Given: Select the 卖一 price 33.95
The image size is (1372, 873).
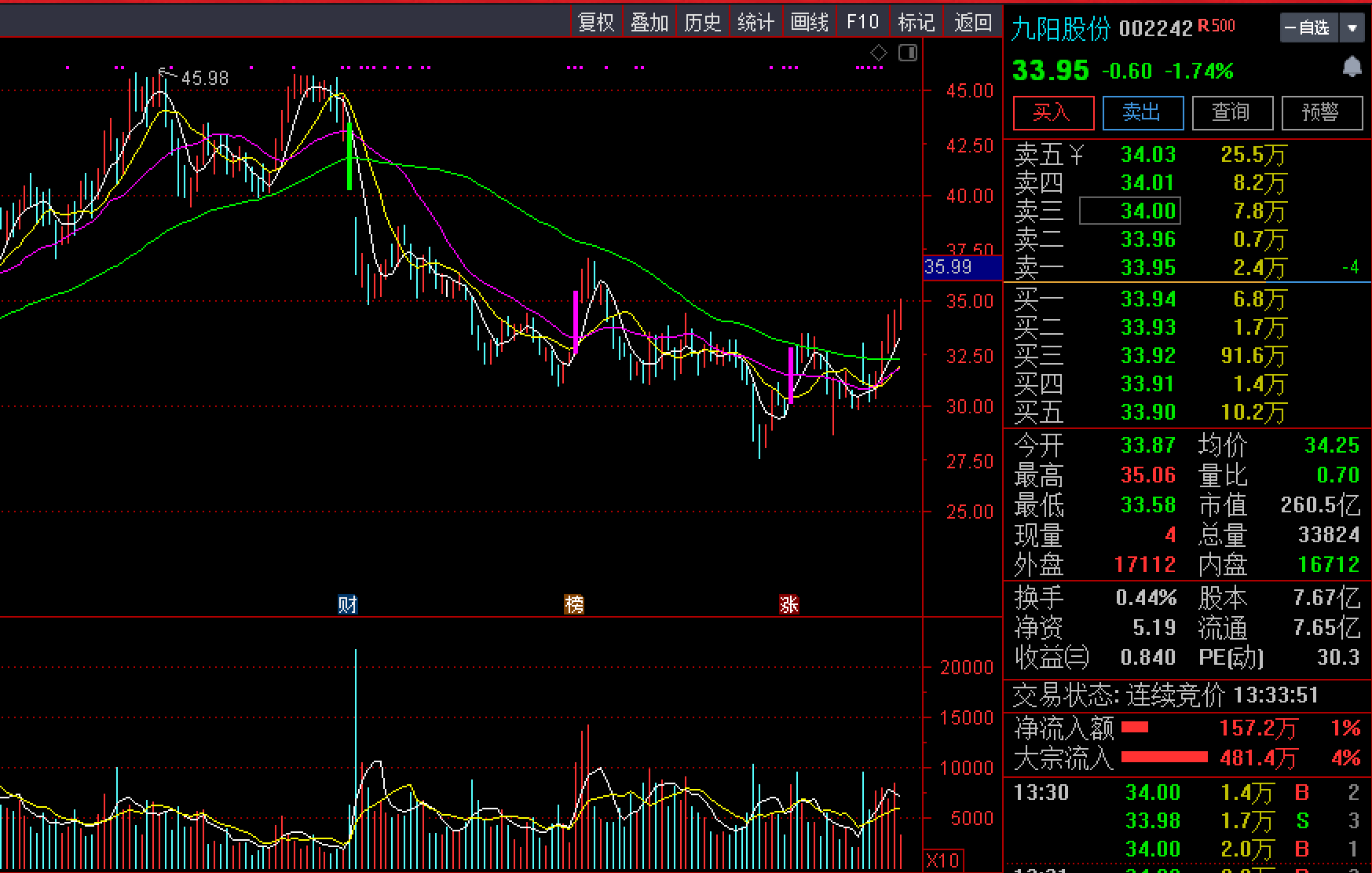Looking at the screenshot, I should (1148, 268).
